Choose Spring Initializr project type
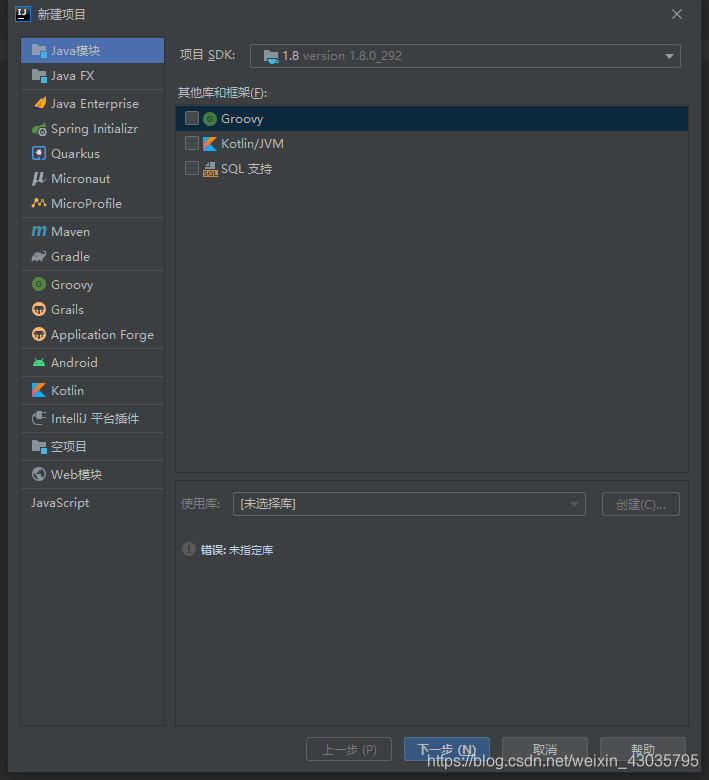This screenshot has width=709, height=780. coord(93,129)
